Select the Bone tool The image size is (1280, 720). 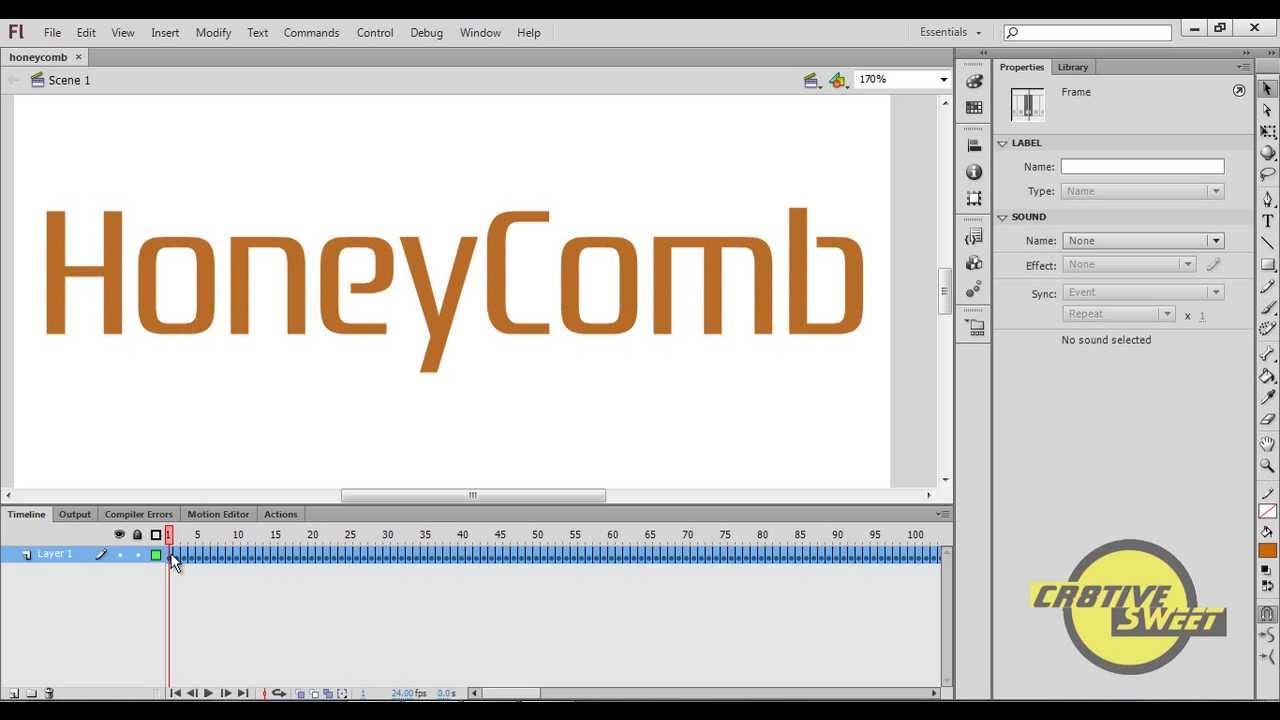click(x=1267, y=354)
